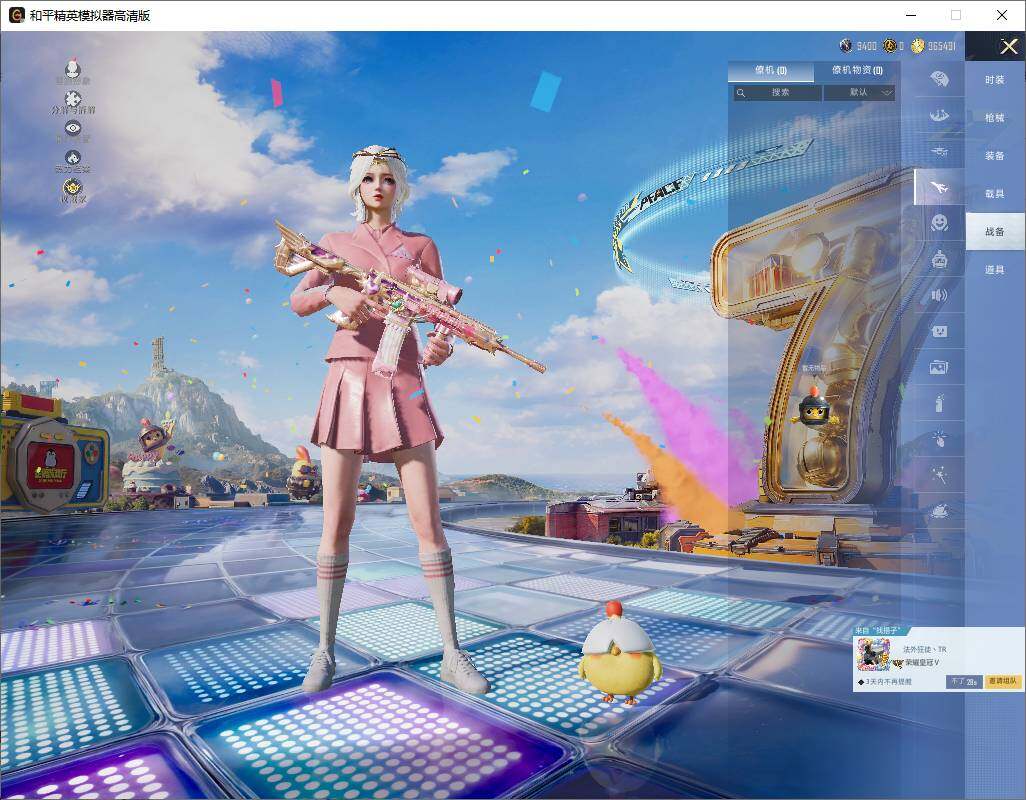Switch to the 枪械 tab
This screenshot has height=800, width=1026.
point(995,118)
